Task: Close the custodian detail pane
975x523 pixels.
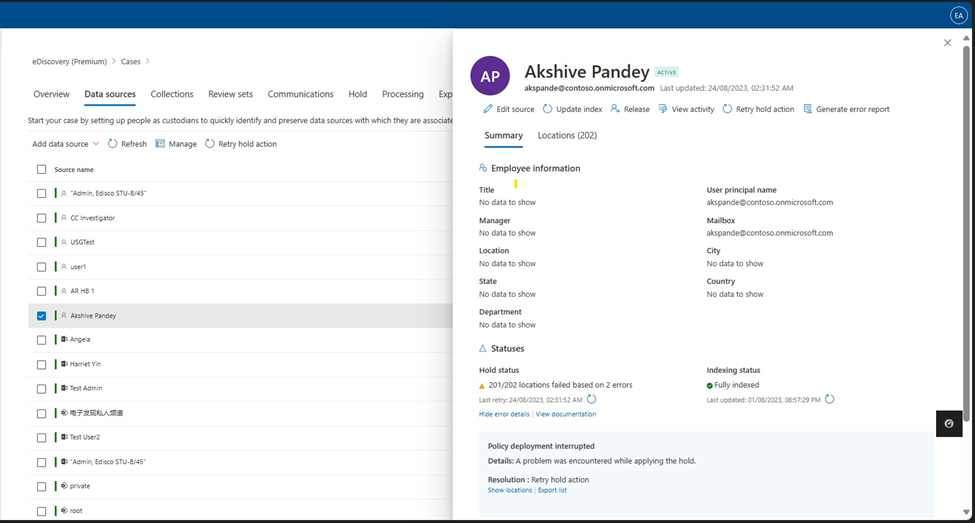Action: point(947,43)
